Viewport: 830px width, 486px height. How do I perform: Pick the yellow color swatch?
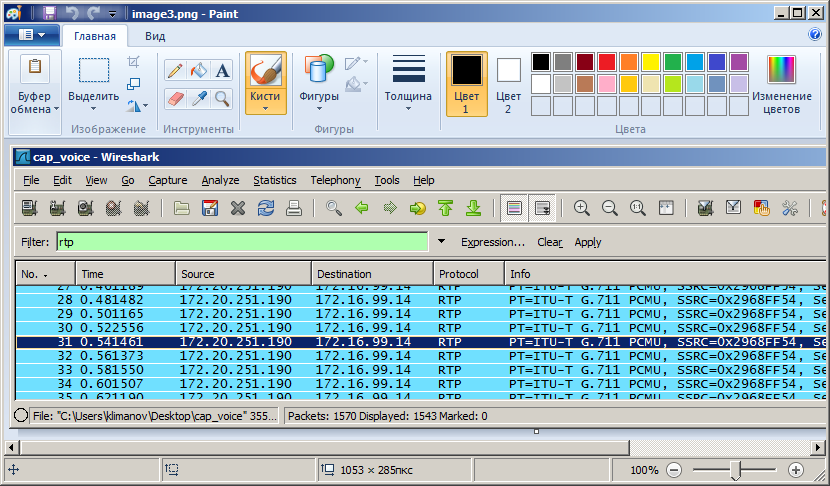pos(651,62)
